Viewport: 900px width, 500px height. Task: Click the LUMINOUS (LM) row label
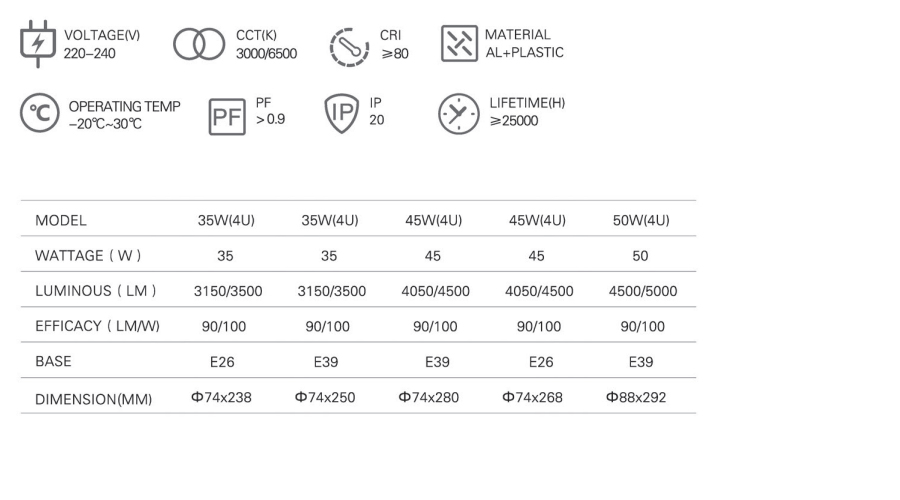(85, 291)
